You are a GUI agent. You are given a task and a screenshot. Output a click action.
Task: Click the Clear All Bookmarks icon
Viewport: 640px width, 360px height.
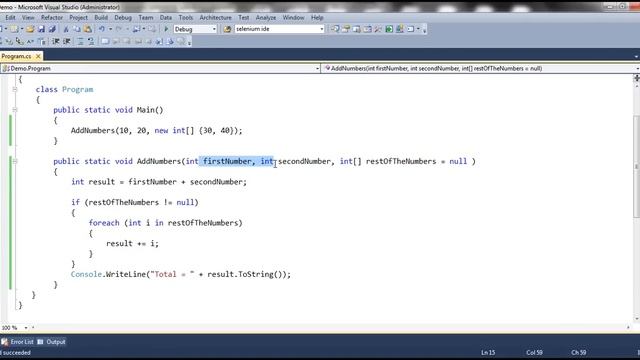181,41
